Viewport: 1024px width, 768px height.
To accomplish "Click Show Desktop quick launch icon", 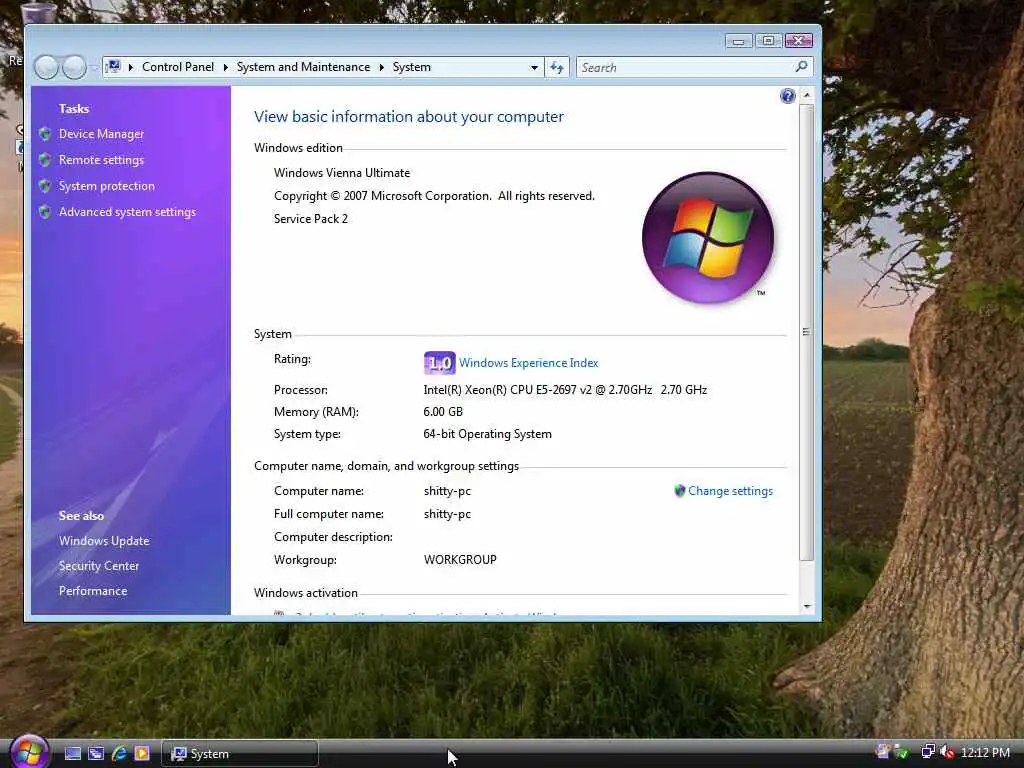I will click(x=72, y=754).
